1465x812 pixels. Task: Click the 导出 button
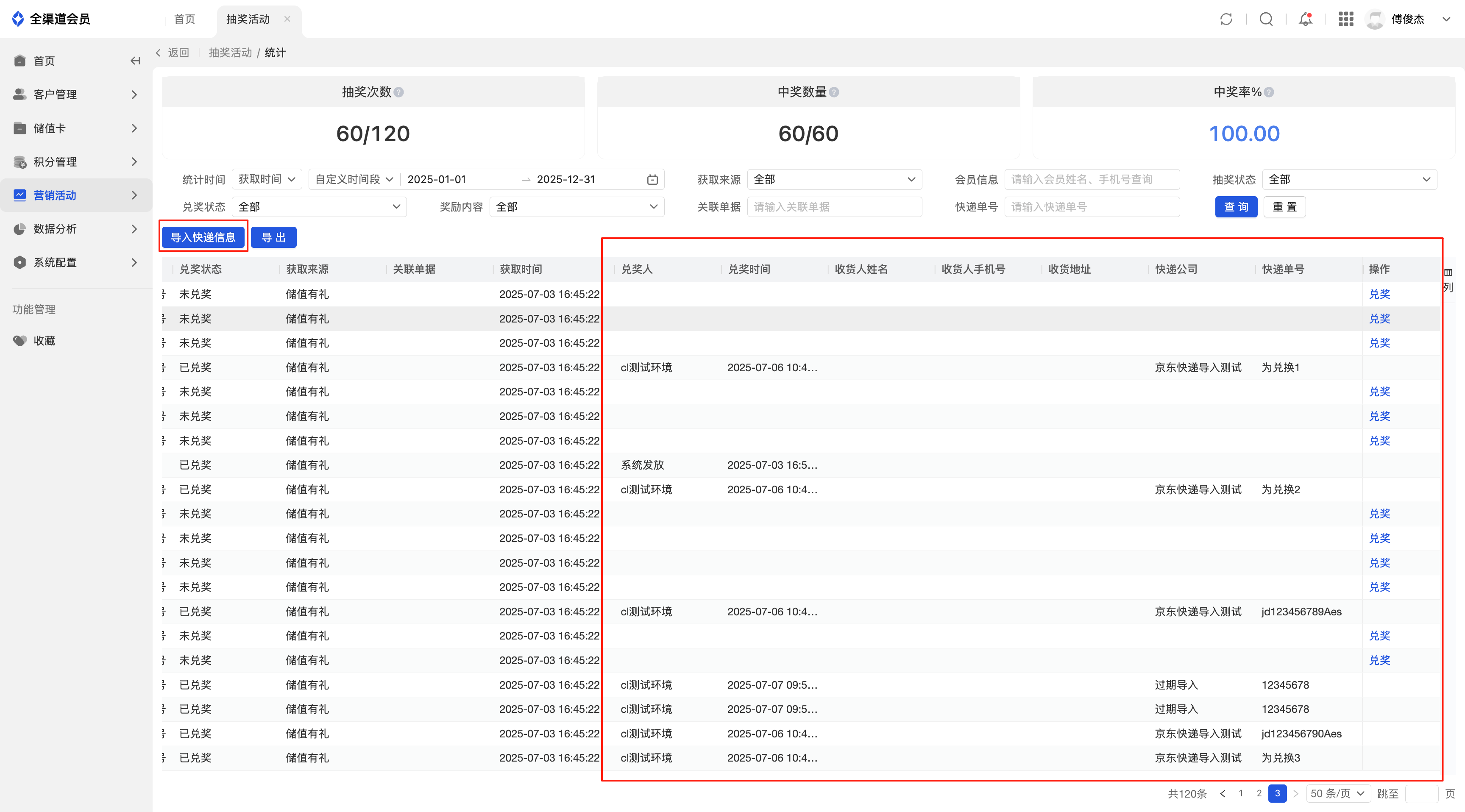(273, 237)
